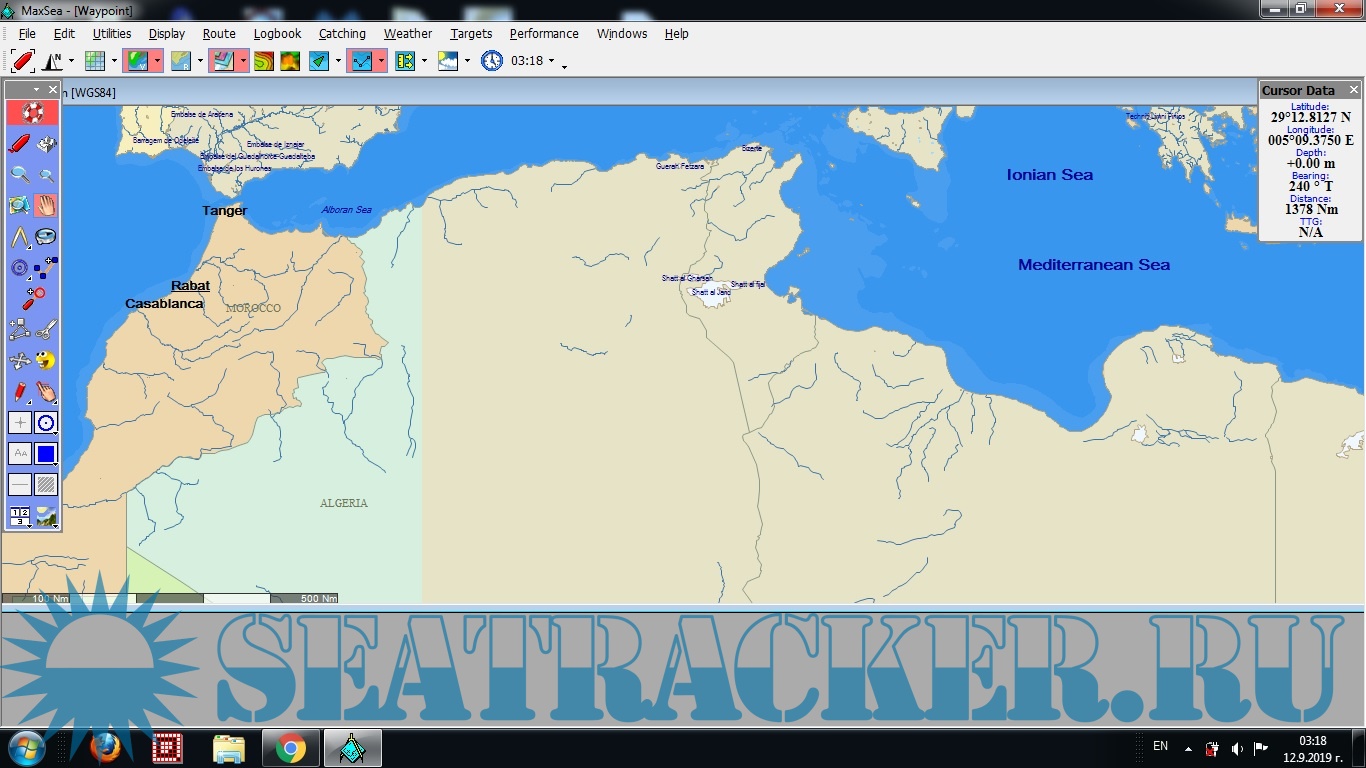
Task: Open the north-up orientation dropdown arrow
Action: 71,61
